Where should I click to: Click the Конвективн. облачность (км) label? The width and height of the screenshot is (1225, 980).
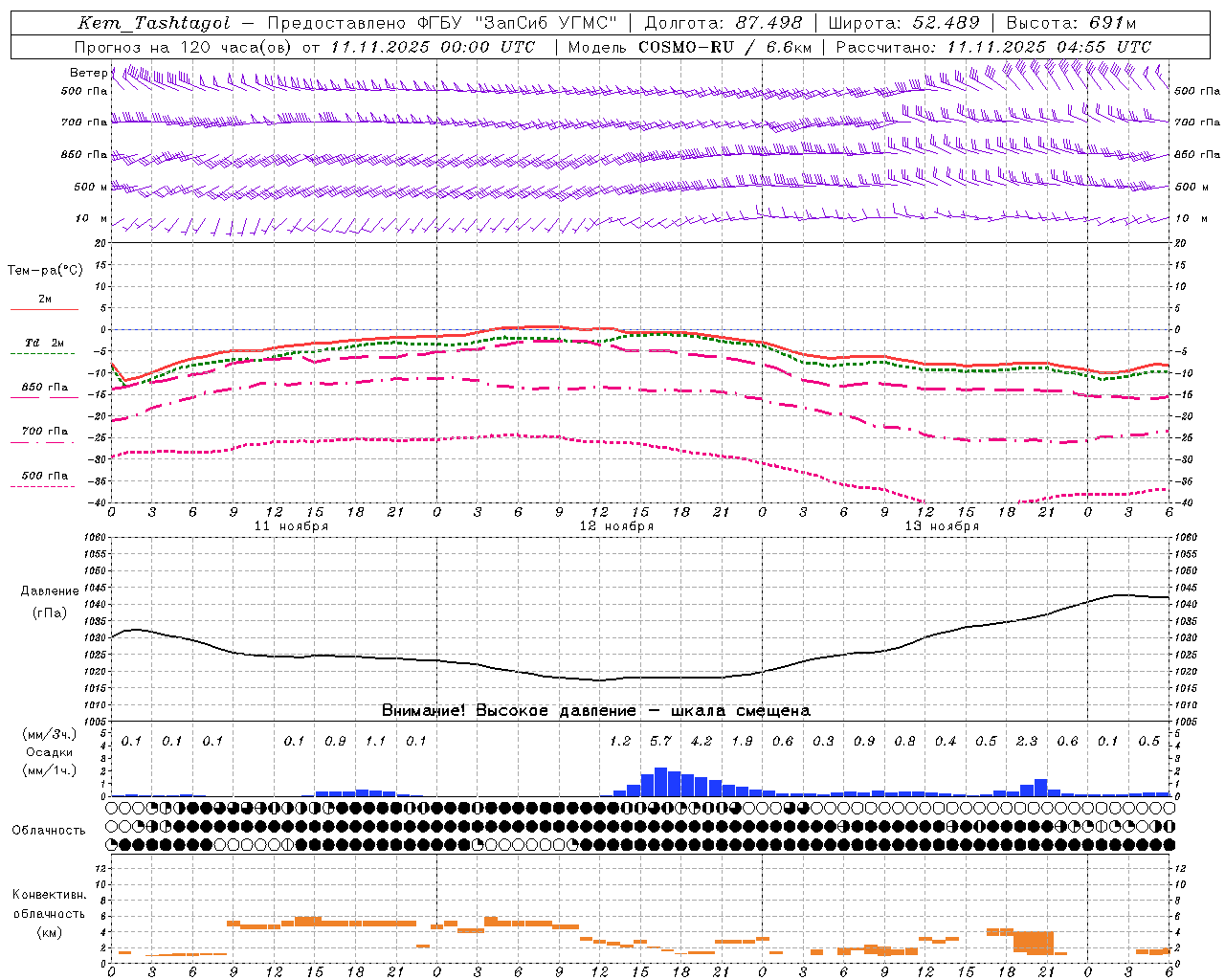[49, 913]
